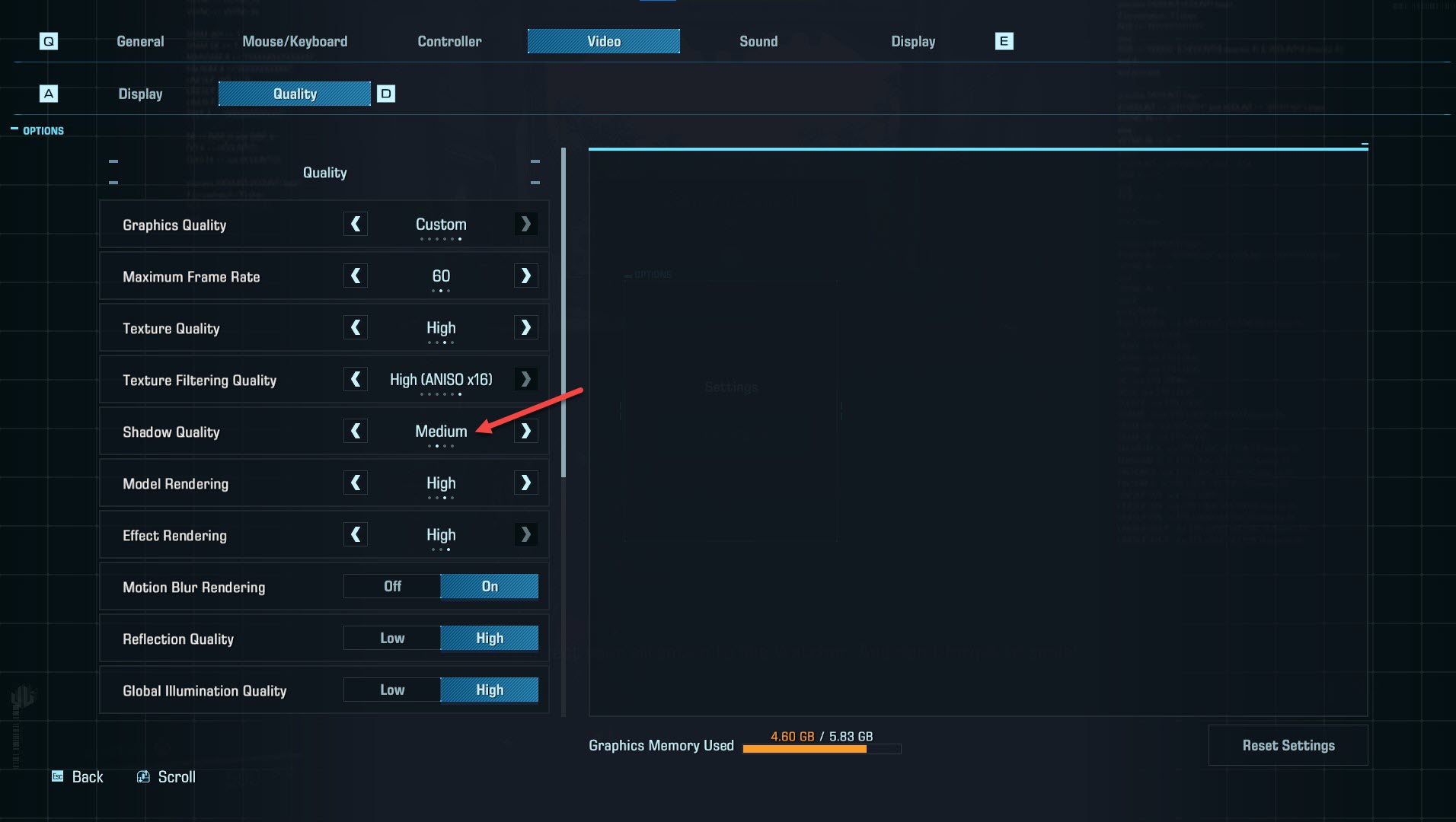Open the General settings tab
Viewport: 1456px width, 822px height.
140,41
